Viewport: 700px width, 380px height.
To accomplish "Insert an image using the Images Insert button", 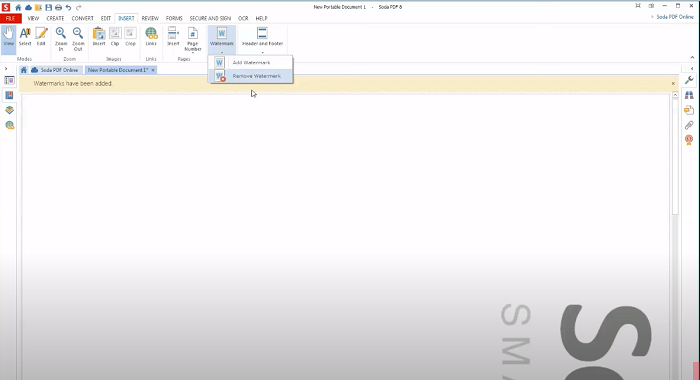I will click(x=99, y=37).
